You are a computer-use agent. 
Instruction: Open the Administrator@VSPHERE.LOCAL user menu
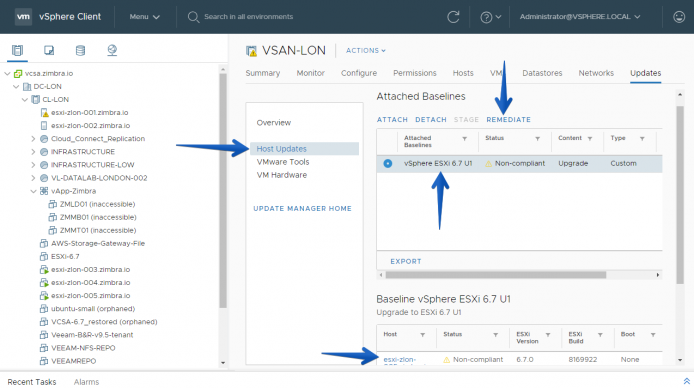click(x=580, y=17)
